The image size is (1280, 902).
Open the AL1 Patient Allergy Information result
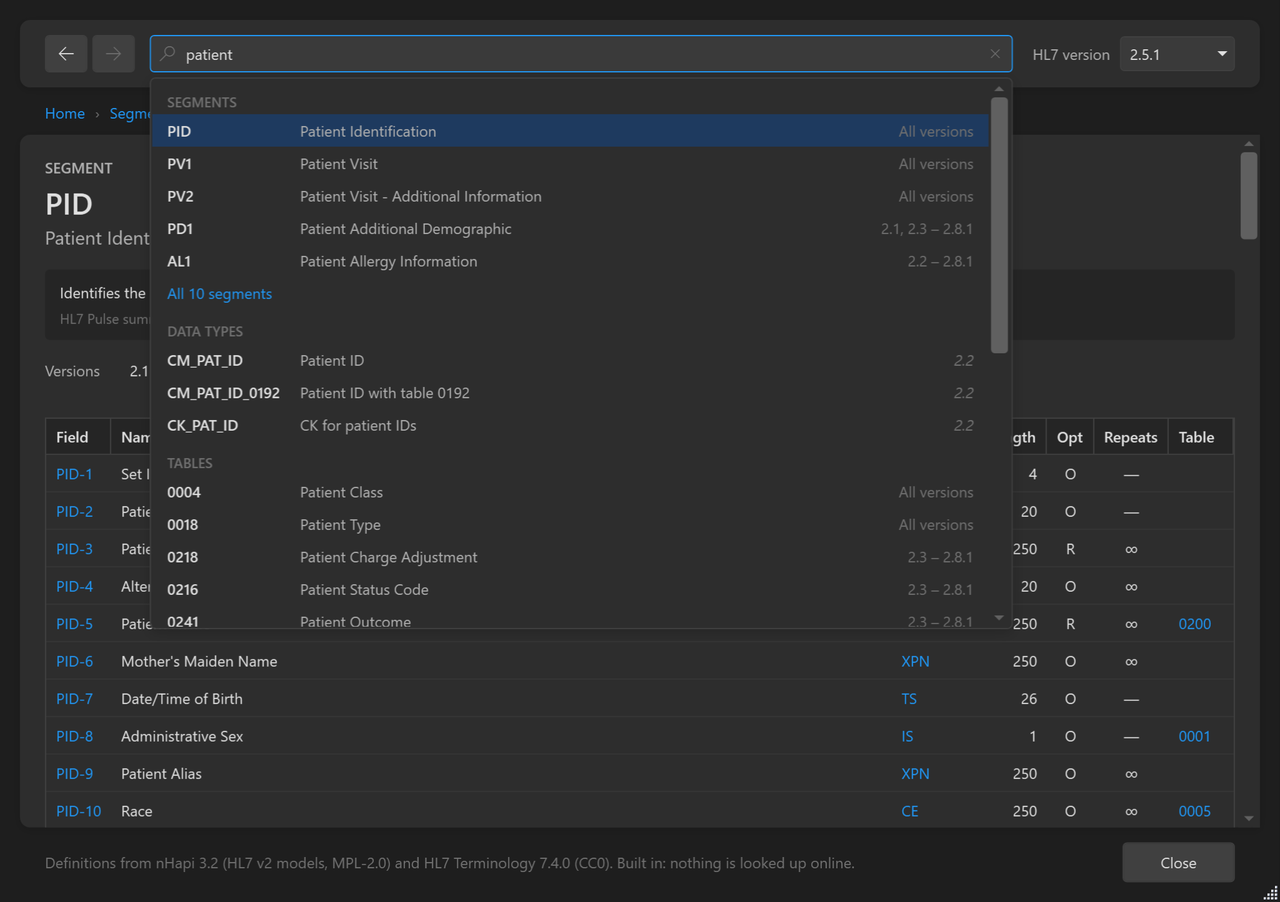click(570, 261)
